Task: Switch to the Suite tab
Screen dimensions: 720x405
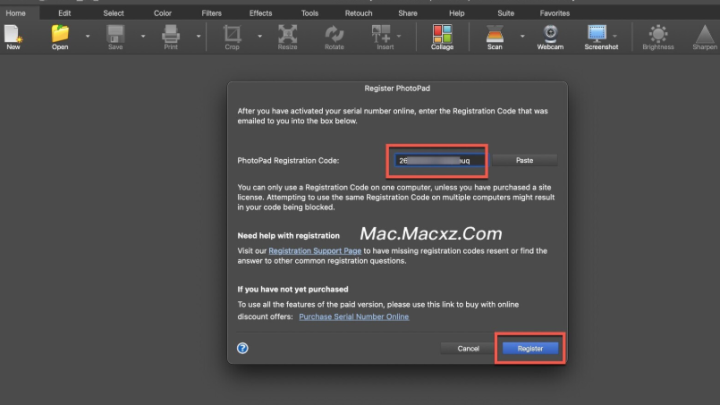Action: 506,13
